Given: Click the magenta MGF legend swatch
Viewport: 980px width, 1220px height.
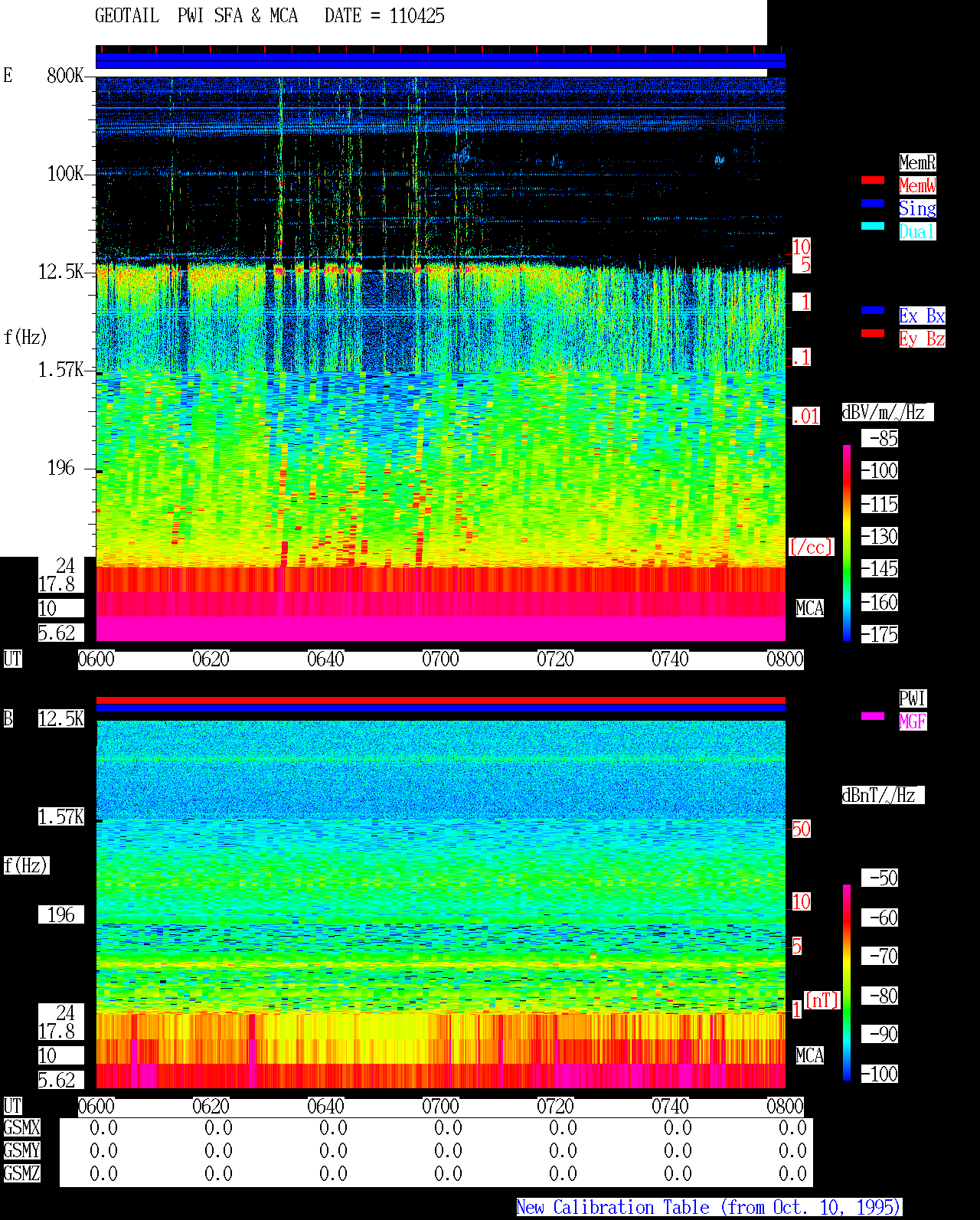Looking at the screenshot, I should pos(873,716).
